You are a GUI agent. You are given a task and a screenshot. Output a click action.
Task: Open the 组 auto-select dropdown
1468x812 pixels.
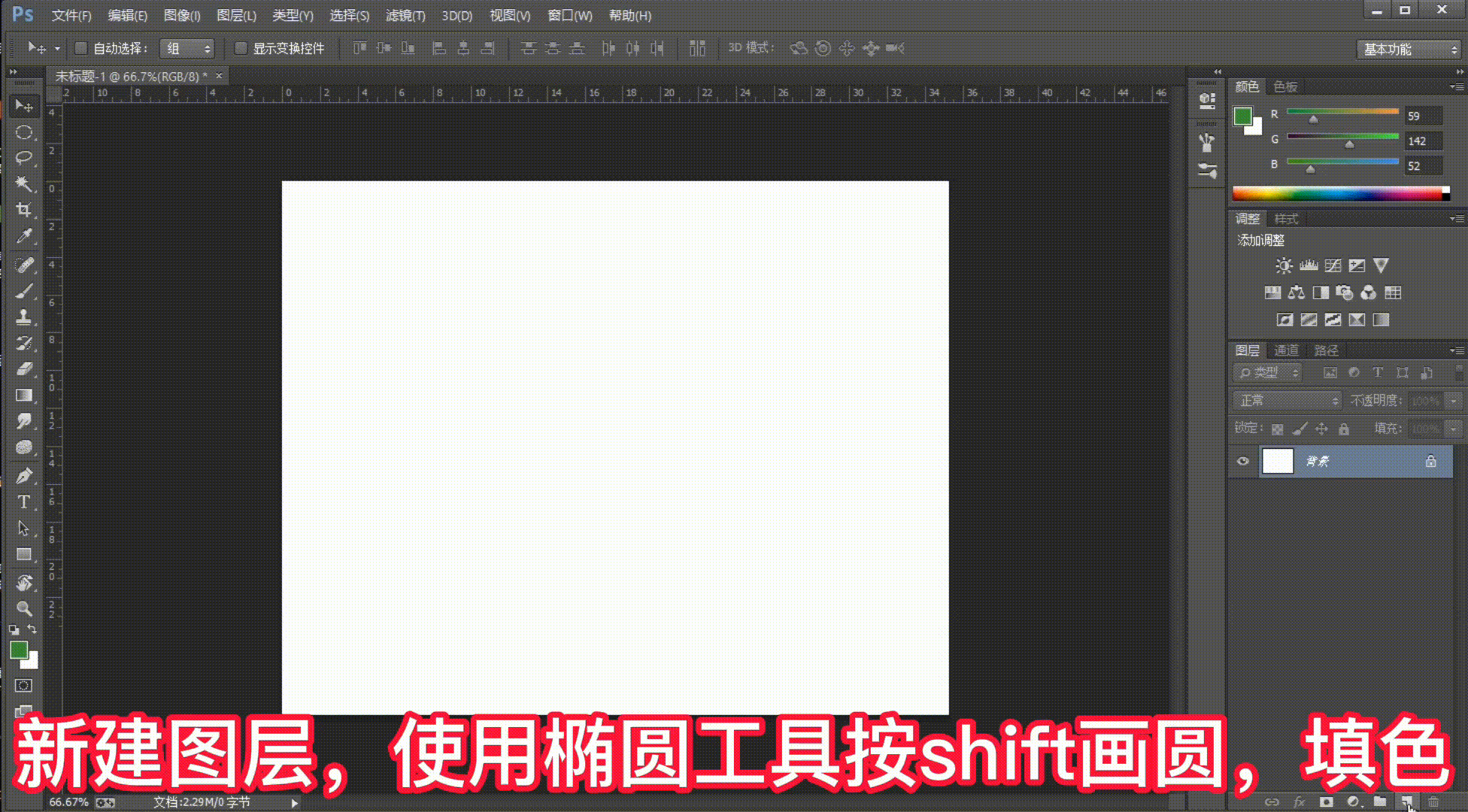click(x=187, y=49)
